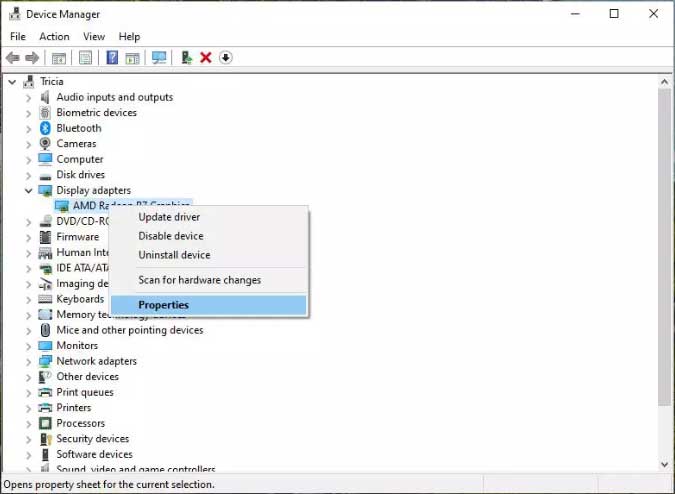
Task: Choose Properties from the context menu
Action: click(209, 305)
